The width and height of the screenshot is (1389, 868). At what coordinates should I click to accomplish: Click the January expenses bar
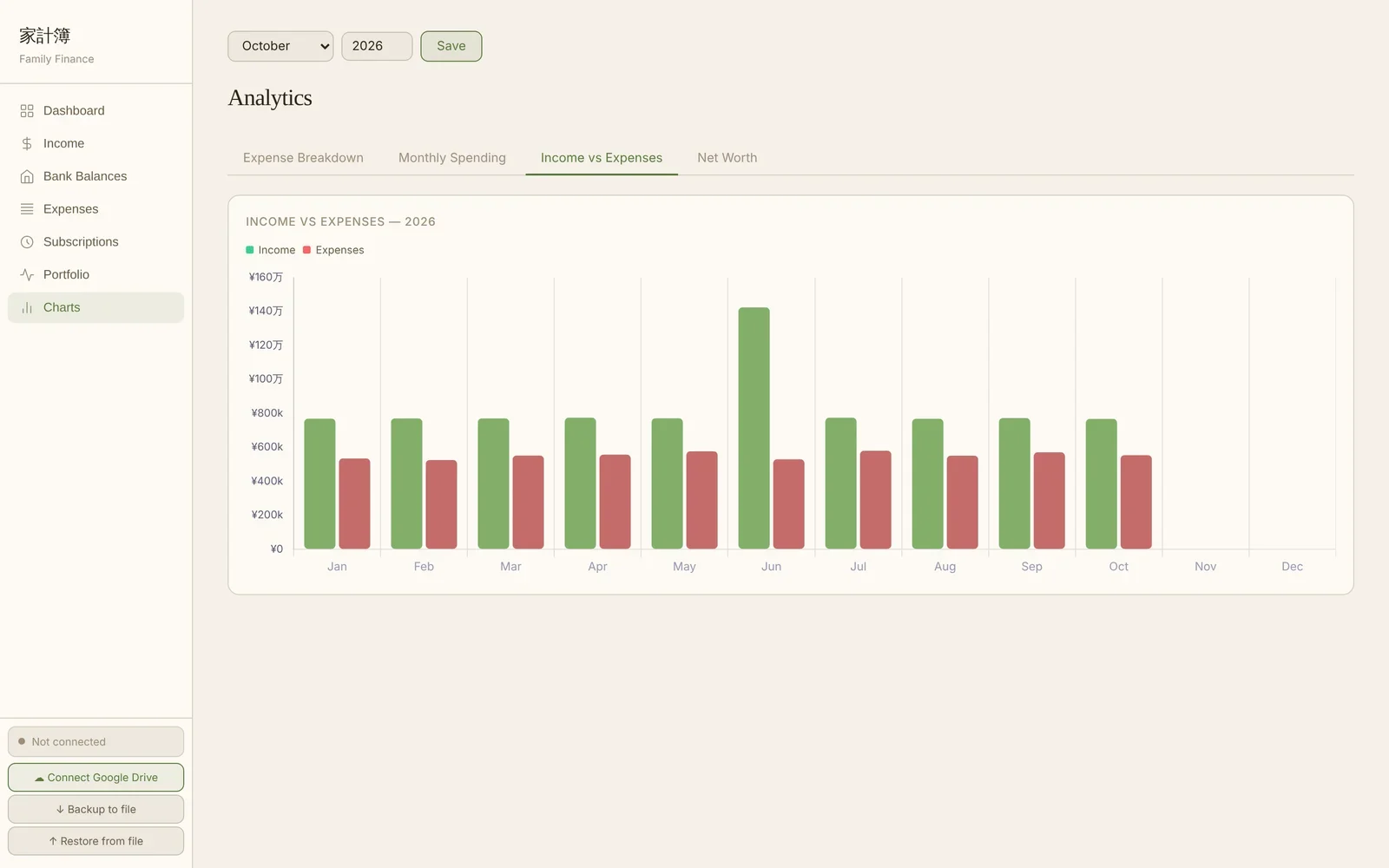[x=354, y=503]
